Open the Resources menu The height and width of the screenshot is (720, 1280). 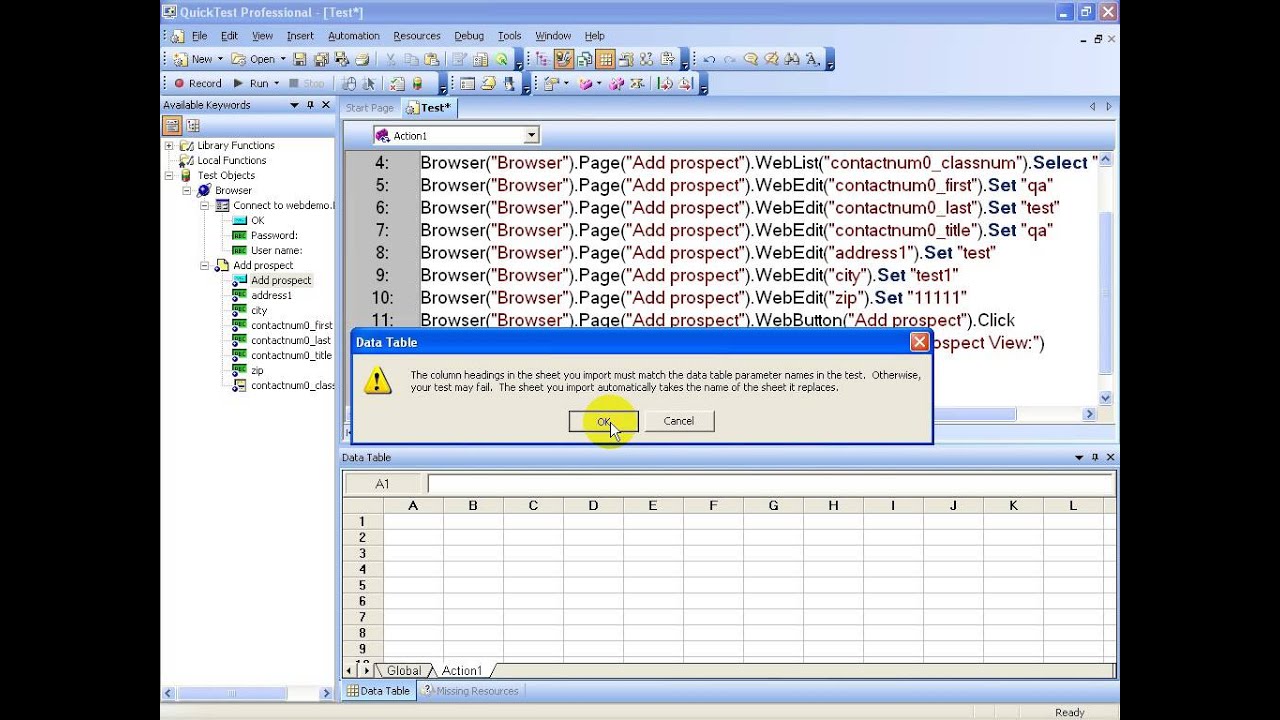click(x=417, y=36)
